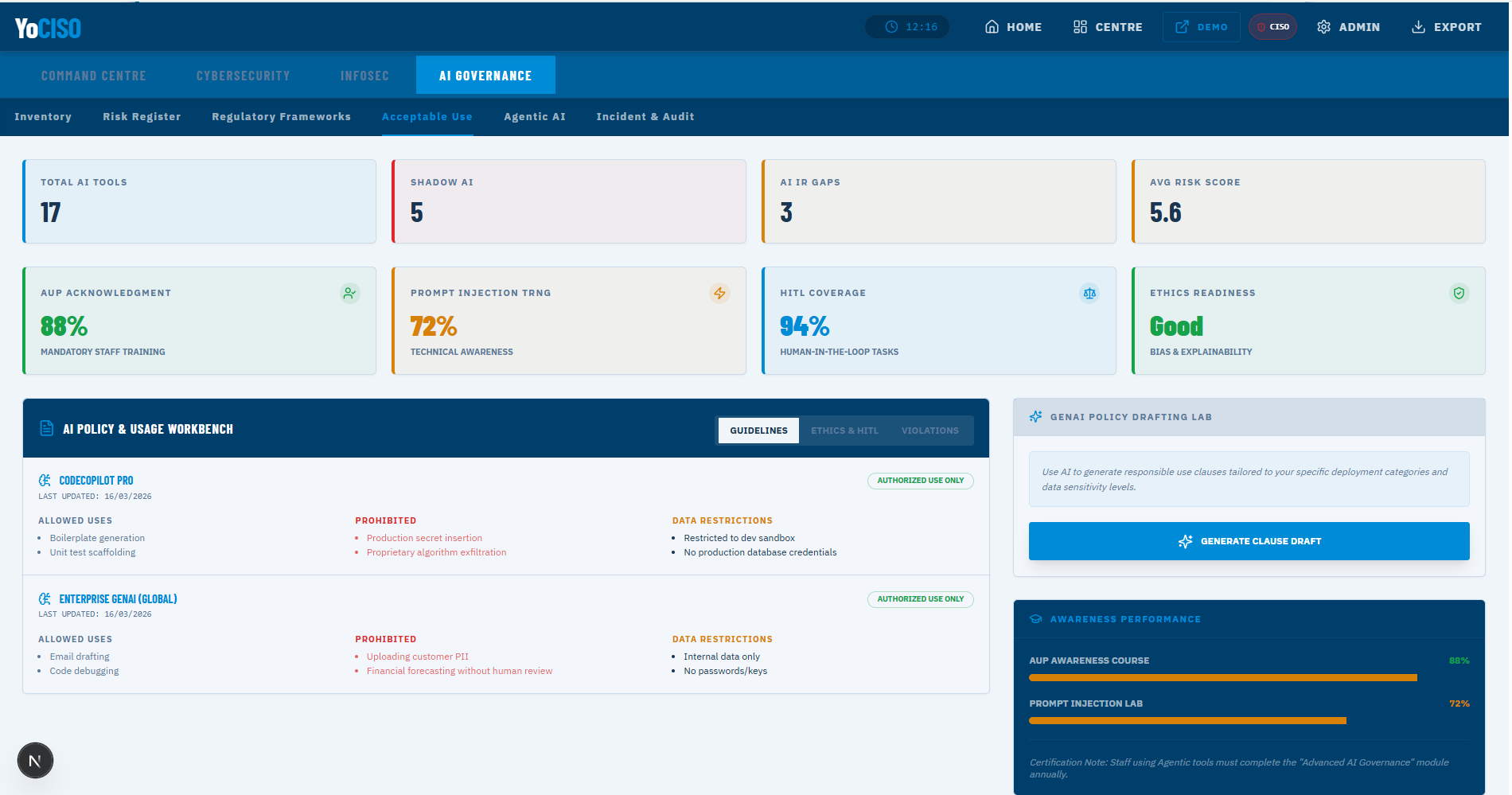The height and width of the screenshot is (795, 1512).
Task: Switch to the Ethics & HITL tab
Action: 844,431
